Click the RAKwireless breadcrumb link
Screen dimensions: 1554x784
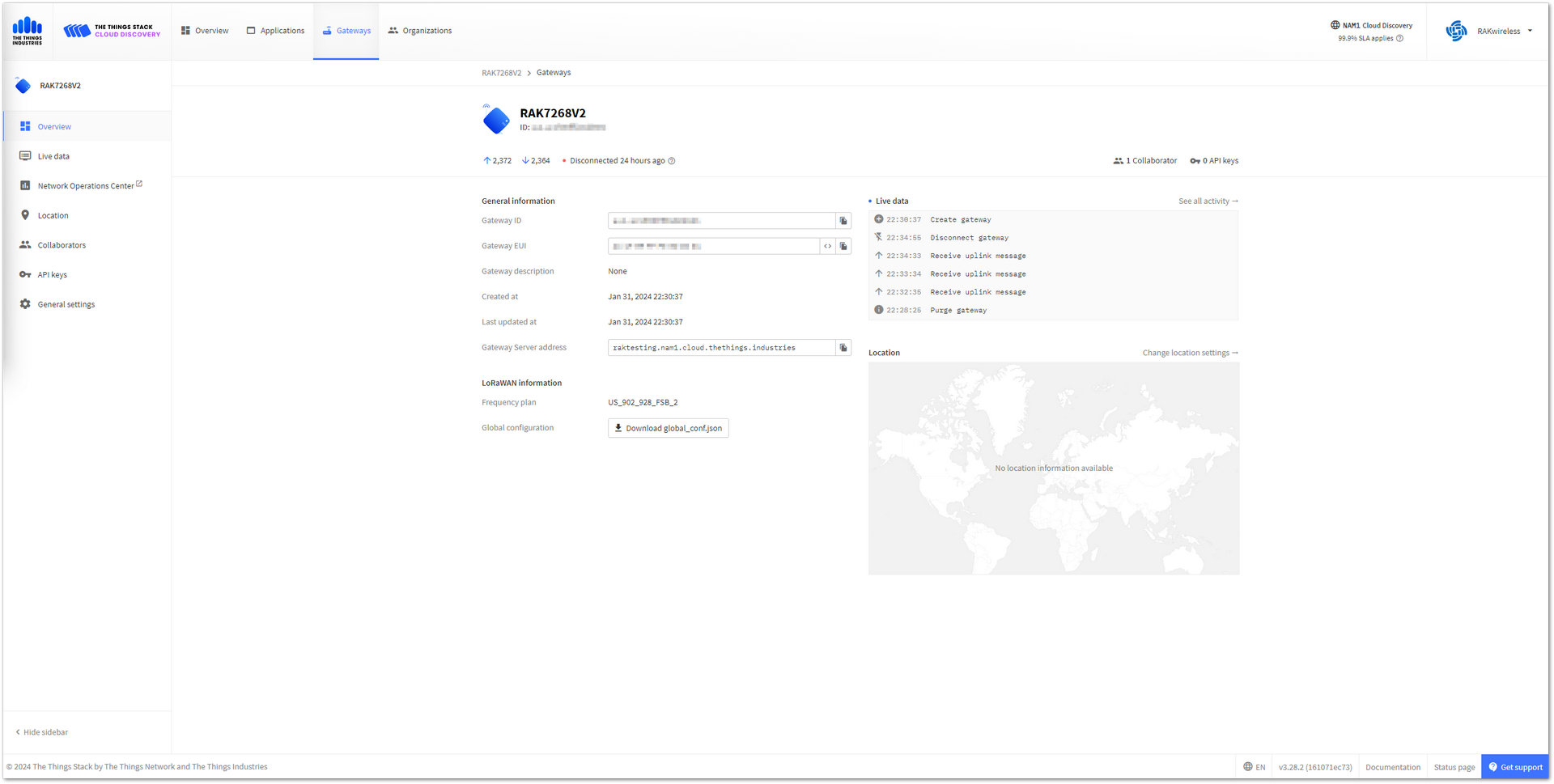point(502,73)
